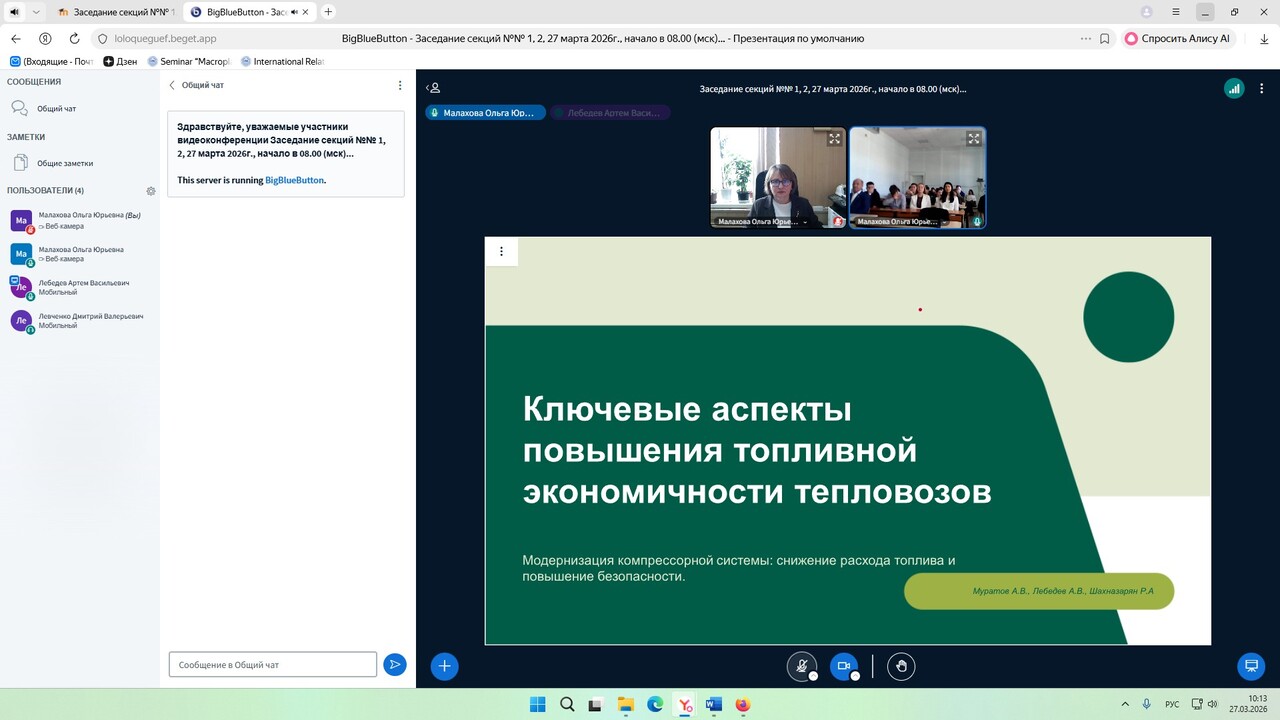This screenshot has width=1280, height=720.
Task: Raise hand using the hand icon
Action: click(901, 666)
